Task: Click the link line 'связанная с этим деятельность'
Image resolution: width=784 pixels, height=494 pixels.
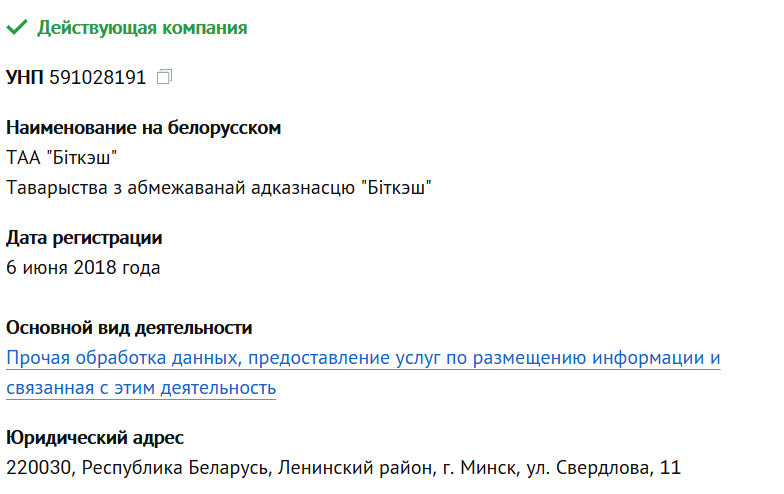Action: click(141, 387)
